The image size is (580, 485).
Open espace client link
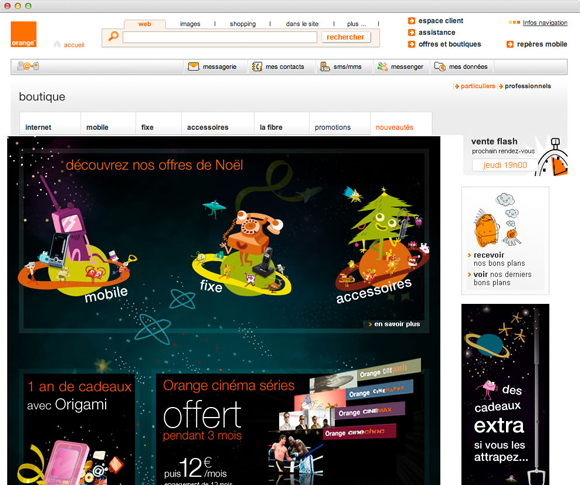(x=441, y=21)
